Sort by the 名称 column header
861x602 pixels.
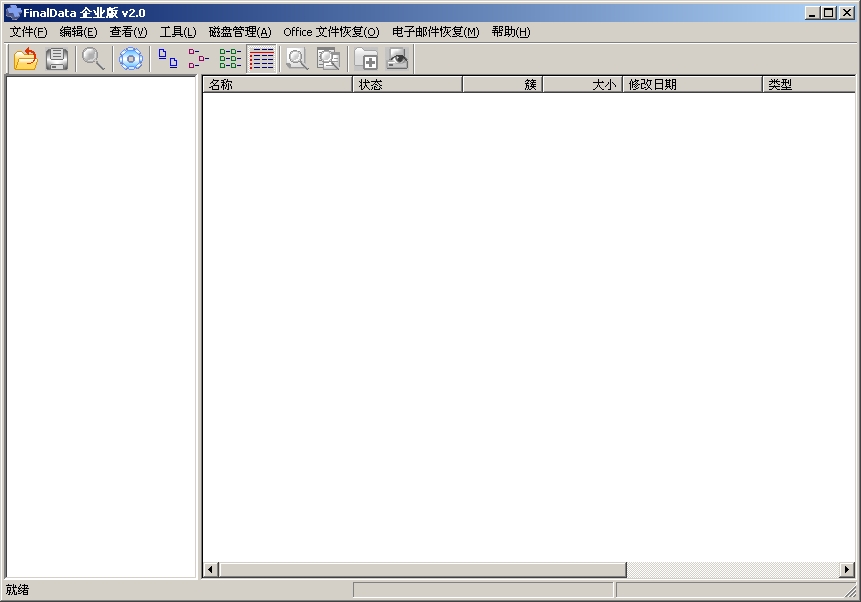tap(277, 85)
